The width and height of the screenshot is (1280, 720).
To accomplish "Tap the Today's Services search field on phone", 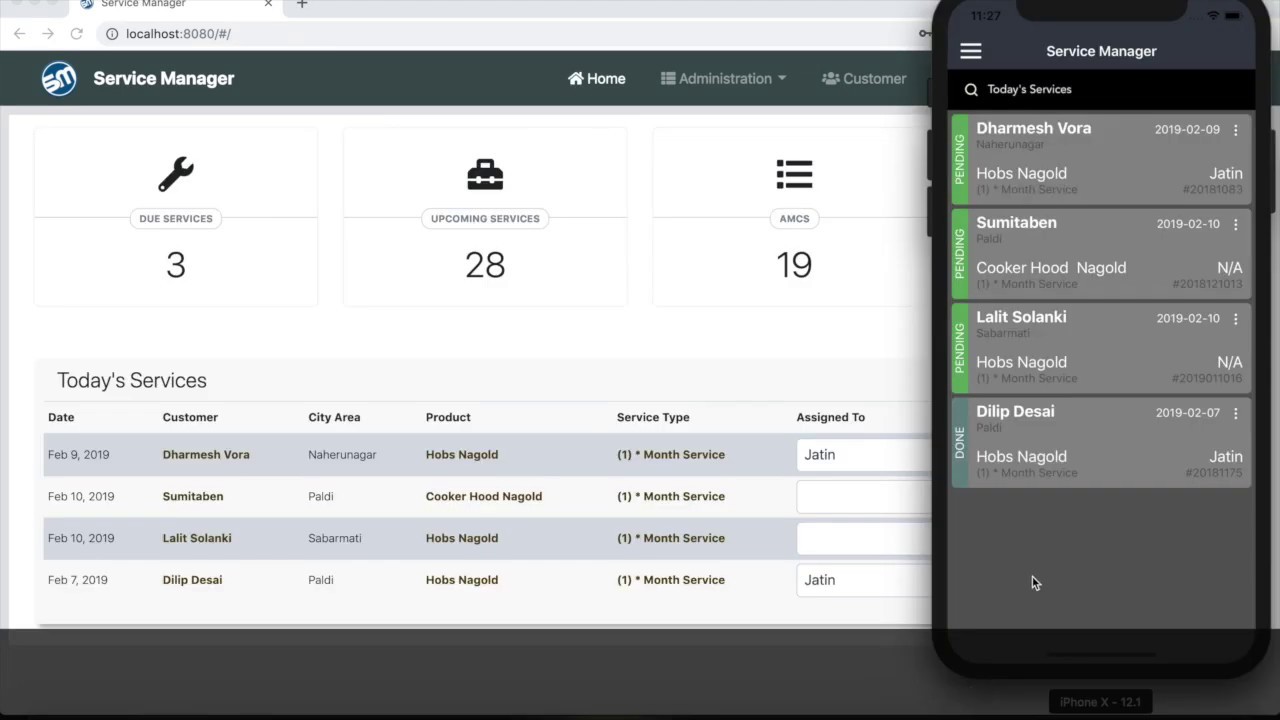I will [1101, 89].
